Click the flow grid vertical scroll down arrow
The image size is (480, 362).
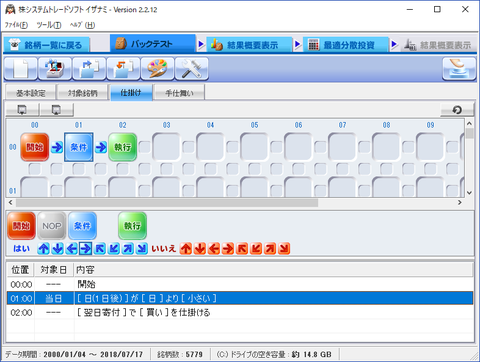point(469,193)
